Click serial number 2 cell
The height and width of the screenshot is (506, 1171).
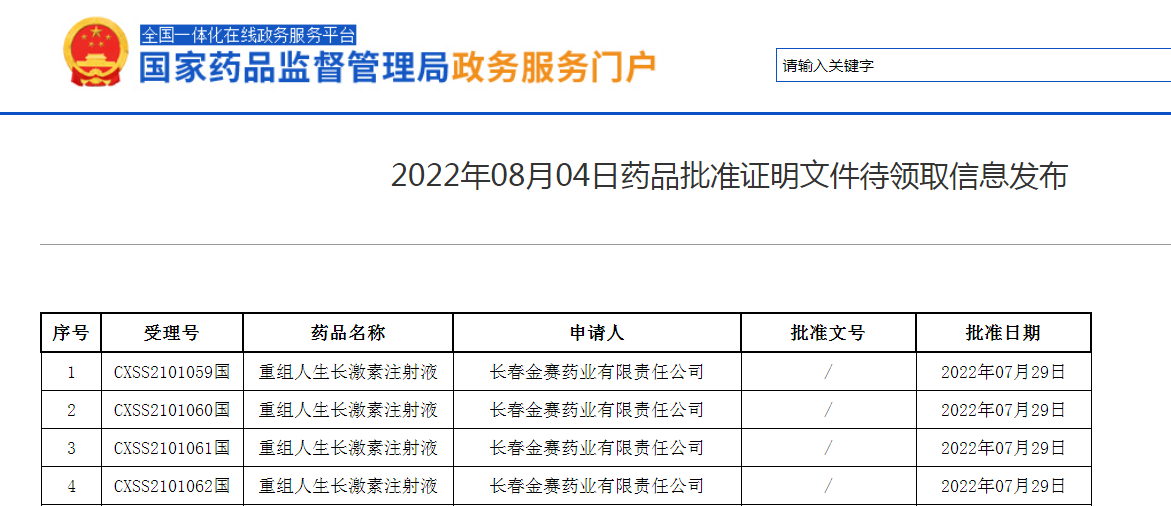click(x=72, y=410)
